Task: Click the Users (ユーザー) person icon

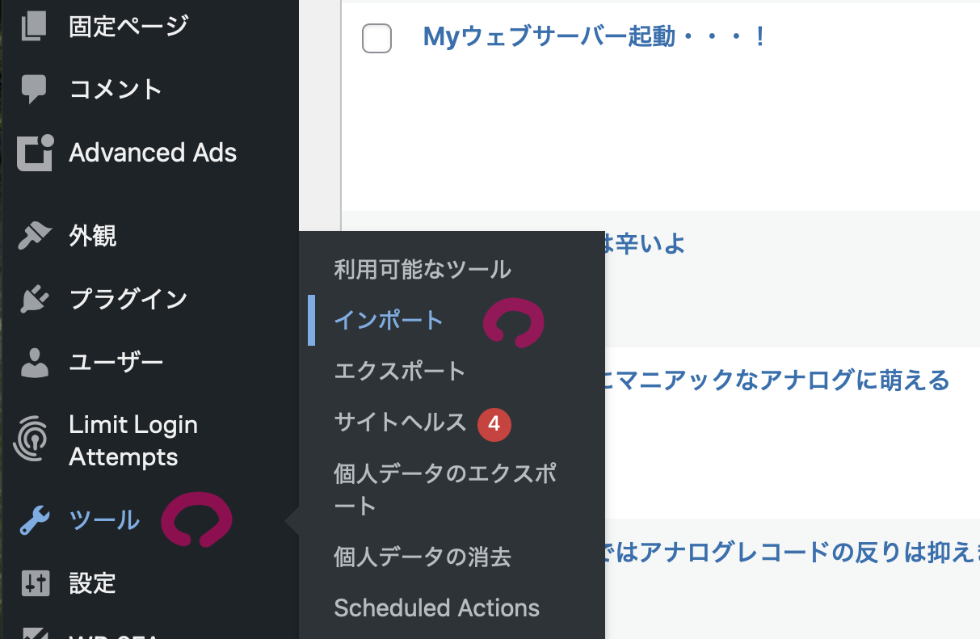Action: point(34,362)
